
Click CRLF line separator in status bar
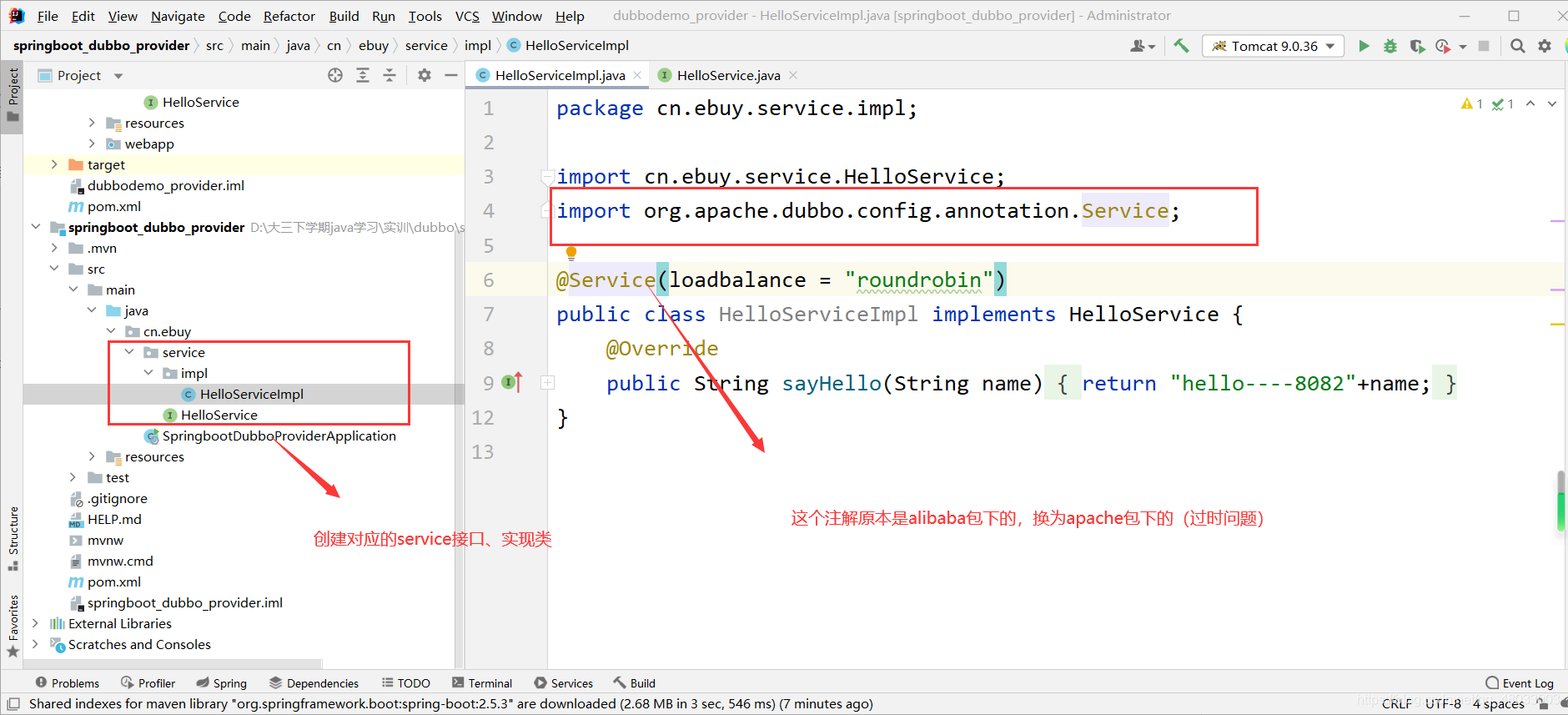(1397, 704)
